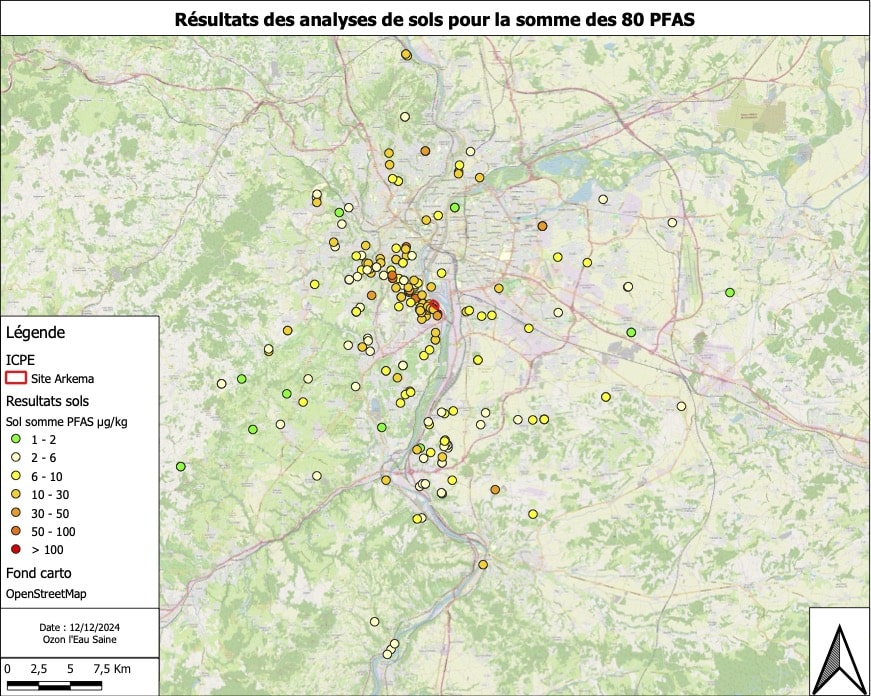Click the OpenStreetMap label in legend
The image size is (871, 696).
[47, 594]
